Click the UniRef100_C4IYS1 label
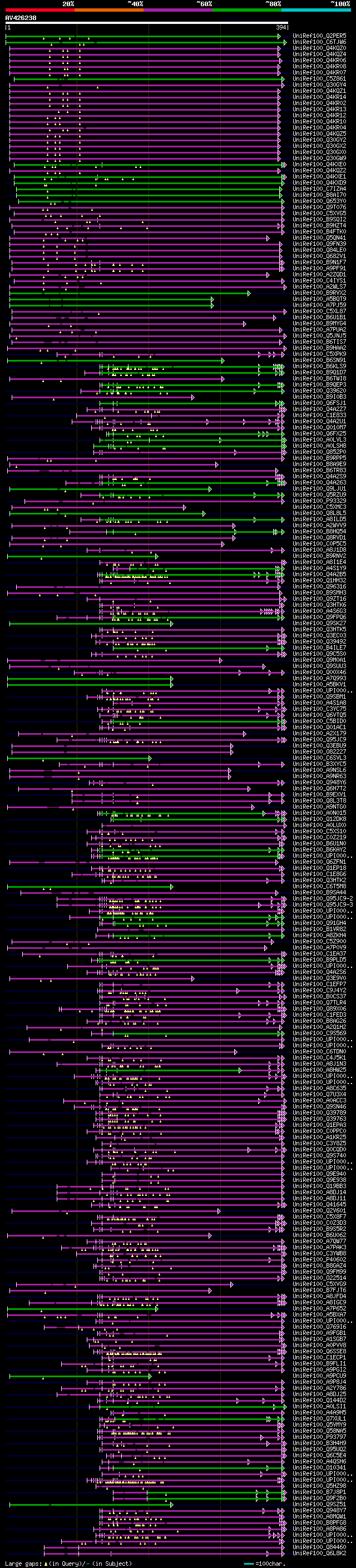The width and height of the screenshot is (356, 1568). pyautogui.click(x=319, y=280)
